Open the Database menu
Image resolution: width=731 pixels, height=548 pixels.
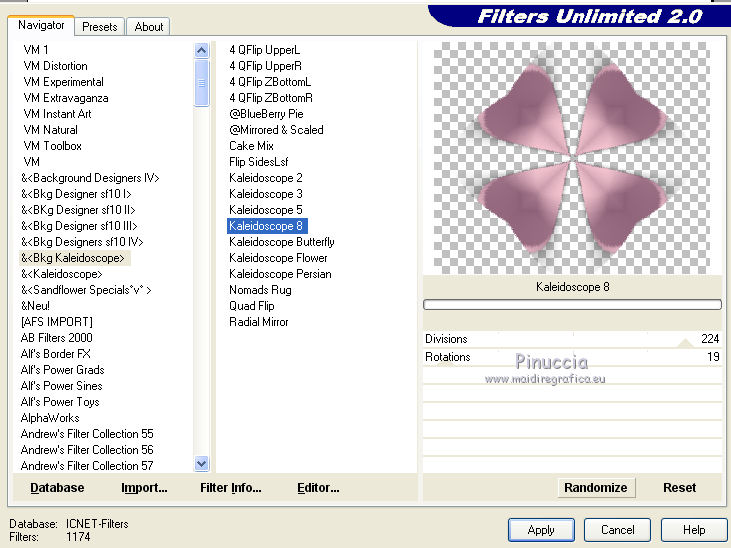point(57,487)
